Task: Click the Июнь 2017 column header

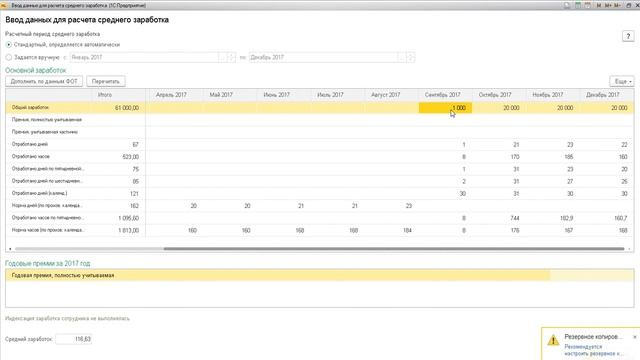Action: point(284,95)
